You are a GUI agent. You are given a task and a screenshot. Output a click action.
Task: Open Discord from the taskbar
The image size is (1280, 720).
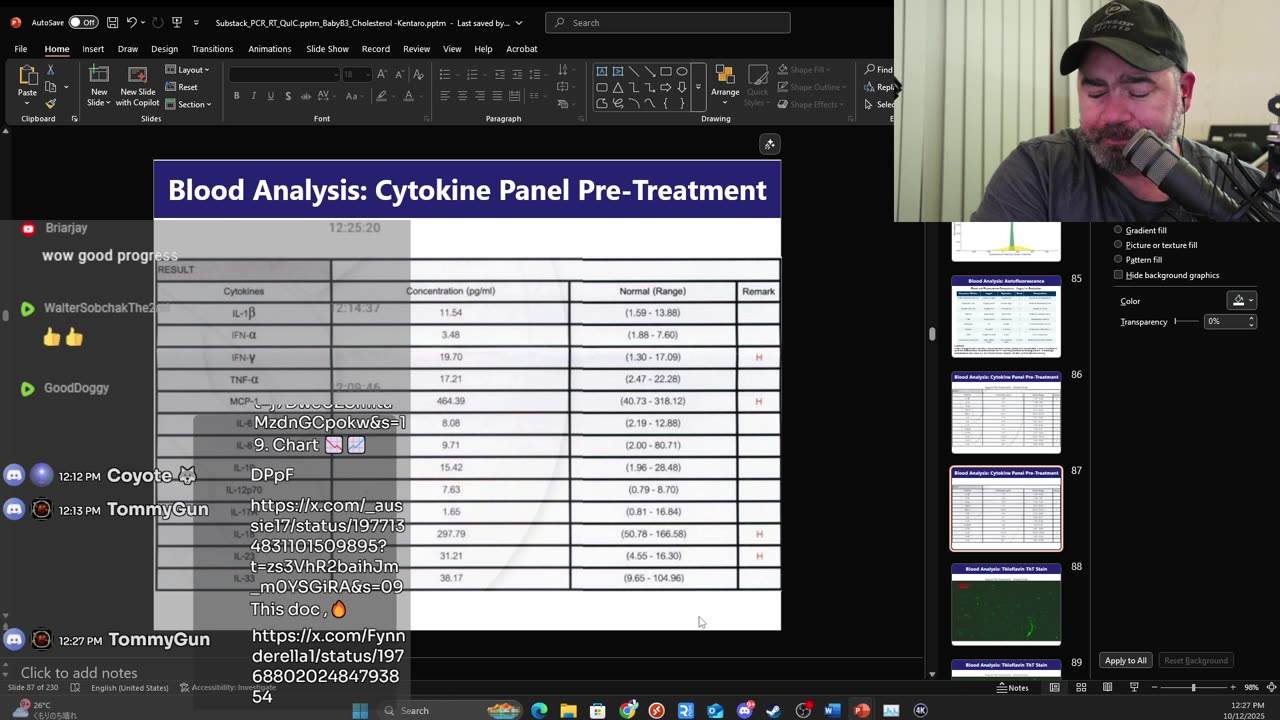(x=744, y=710)
